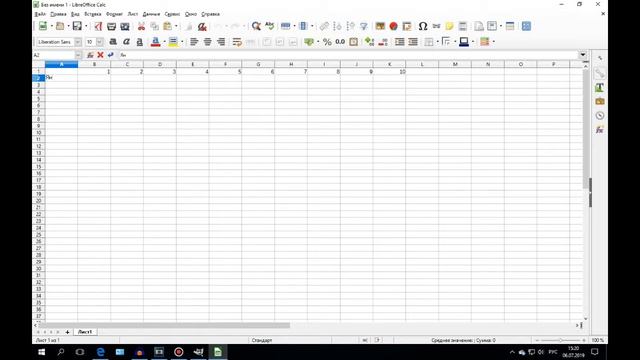640x360 pixels.
Task: Open the font size dropdown
Action: [100, 42]
